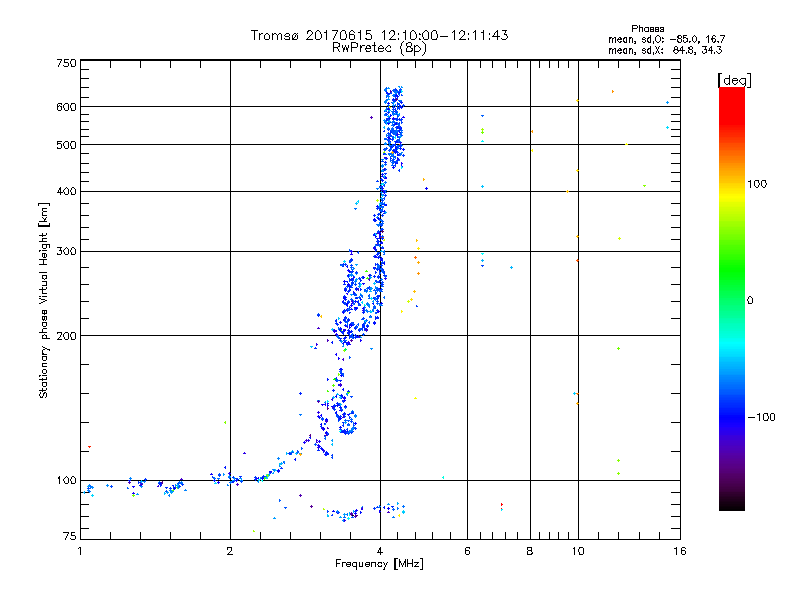Click the Tromsø 20170615 plot title
Screen dimensions: 800x600
tap(379, 35)
